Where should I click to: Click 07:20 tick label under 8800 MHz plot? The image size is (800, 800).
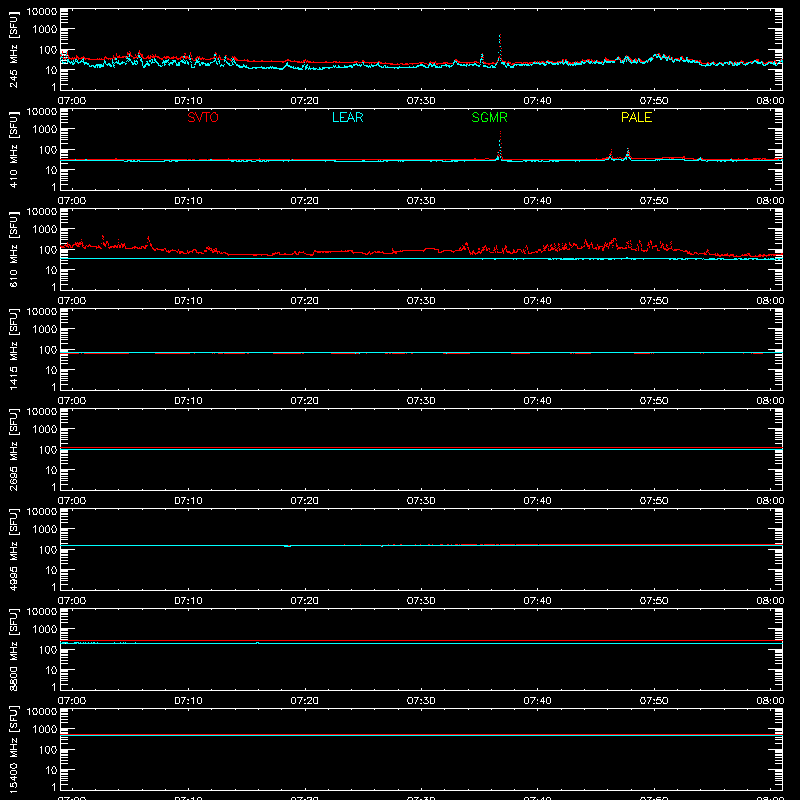tap(305, 701)
